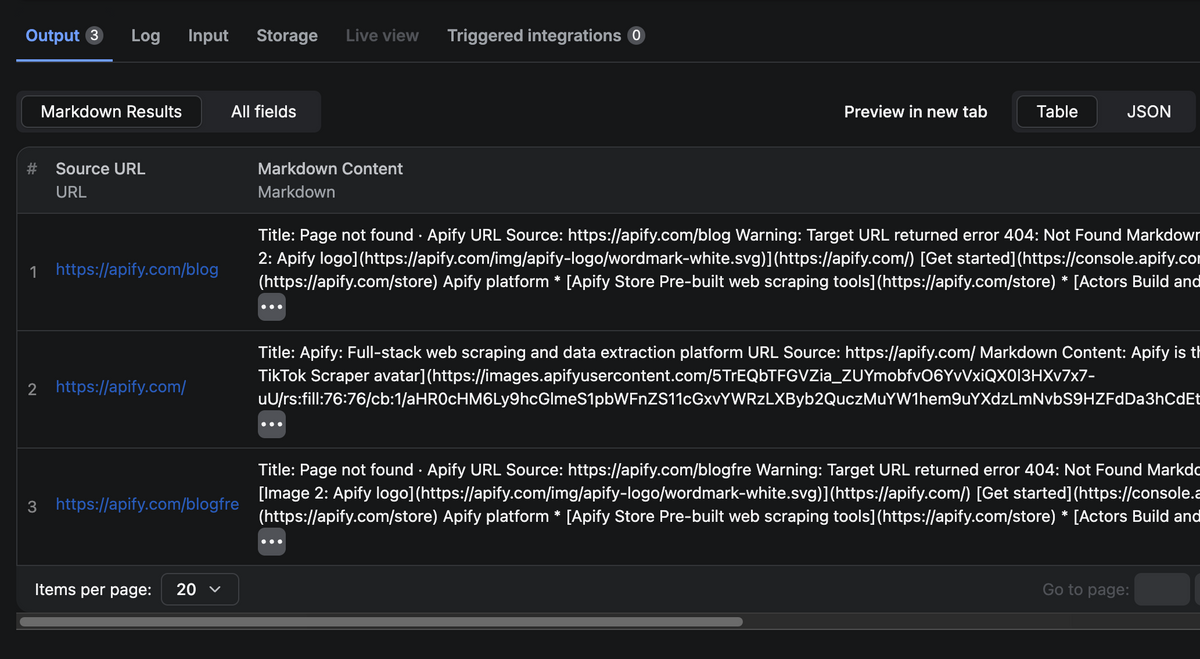Enable the Table view
This screenshot has width=1200, height=659.
pos(1057,111)
